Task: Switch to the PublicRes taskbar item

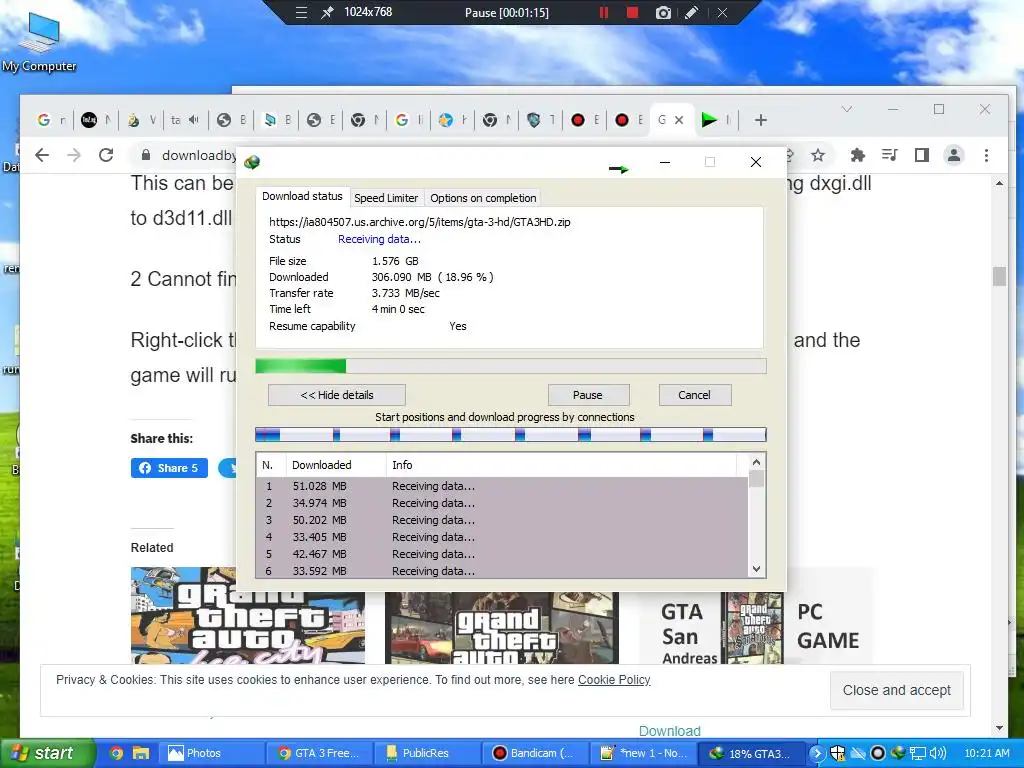Action: 426,753
